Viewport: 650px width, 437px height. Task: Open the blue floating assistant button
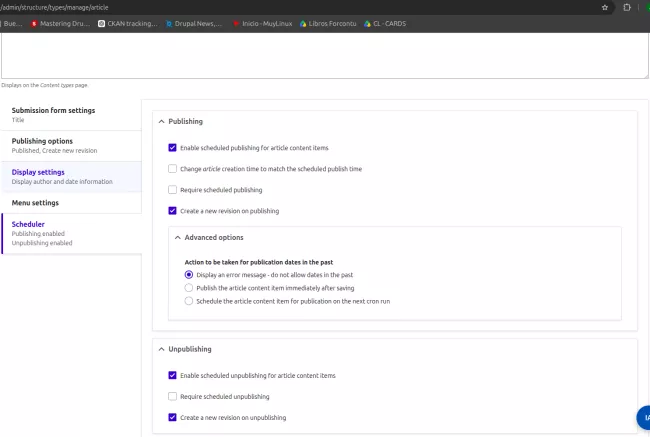[x=644, y=418]
